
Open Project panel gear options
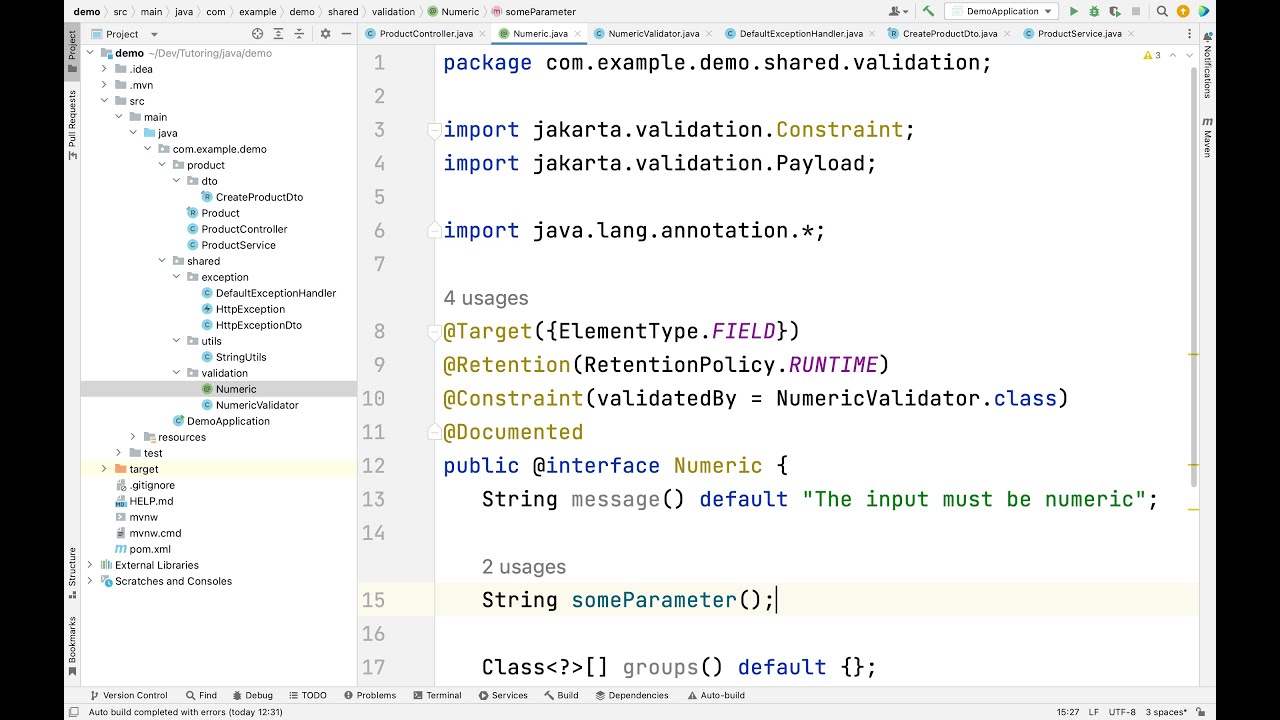[x=325, y=34]
